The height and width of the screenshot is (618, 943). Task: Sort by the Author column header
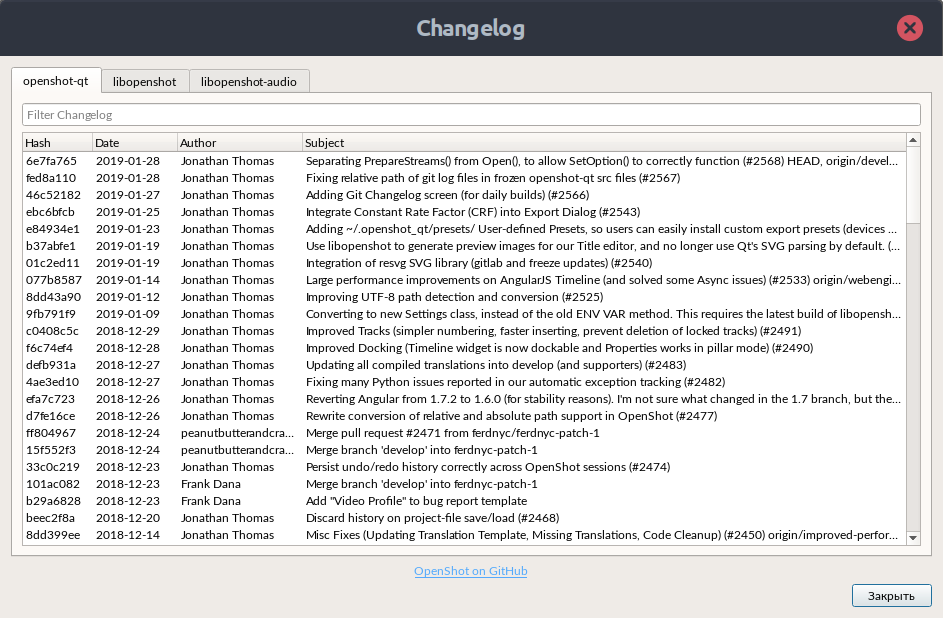coord(239,142)
